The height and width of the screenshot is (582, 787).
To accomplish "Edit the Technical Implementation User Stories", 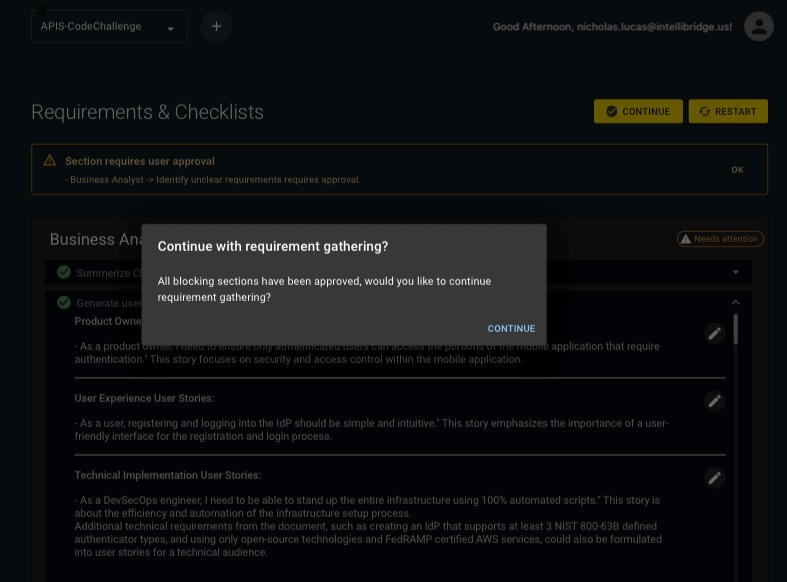I will click(x=714, y=478).
